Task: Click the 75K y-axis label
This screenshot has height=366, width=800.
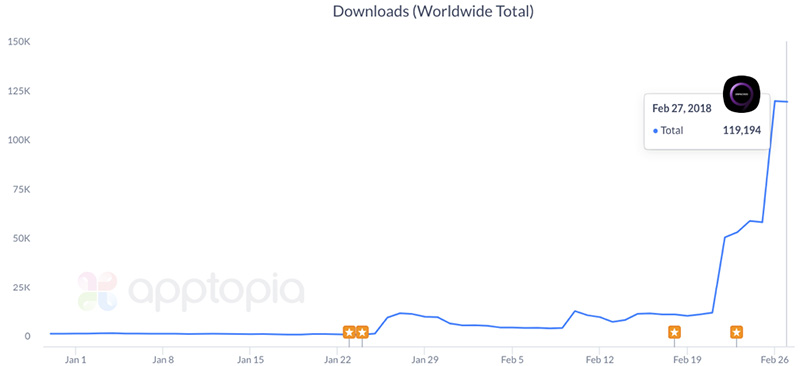Action: point(21,189)
